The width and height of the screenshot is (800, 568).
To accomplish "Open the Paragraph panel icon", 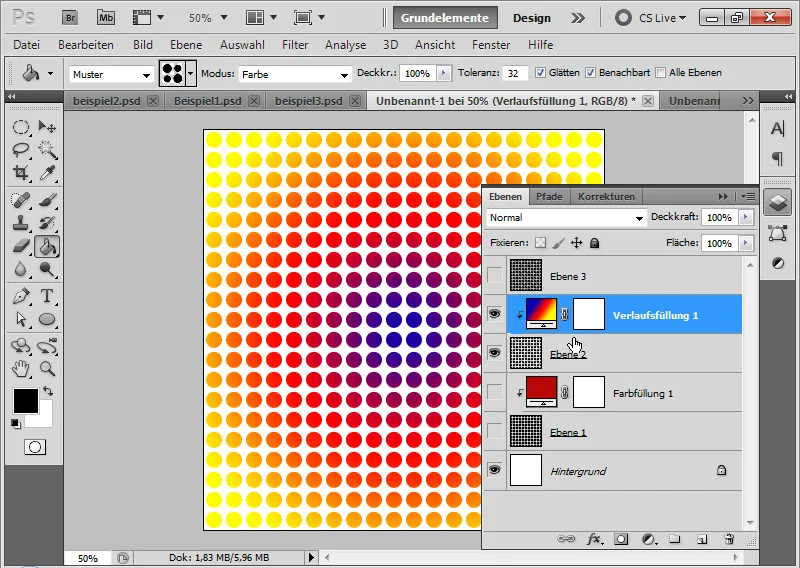I will tap(778, 159).
